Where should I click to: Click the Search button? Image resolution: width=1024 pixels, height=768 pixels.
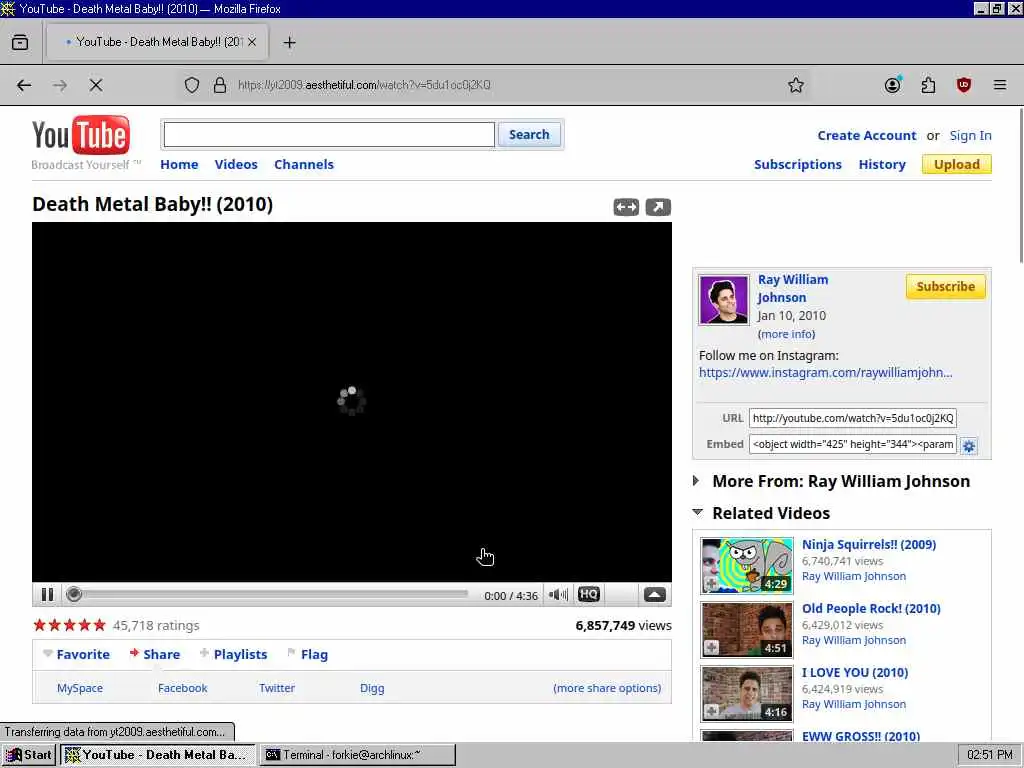pos(529,135)
